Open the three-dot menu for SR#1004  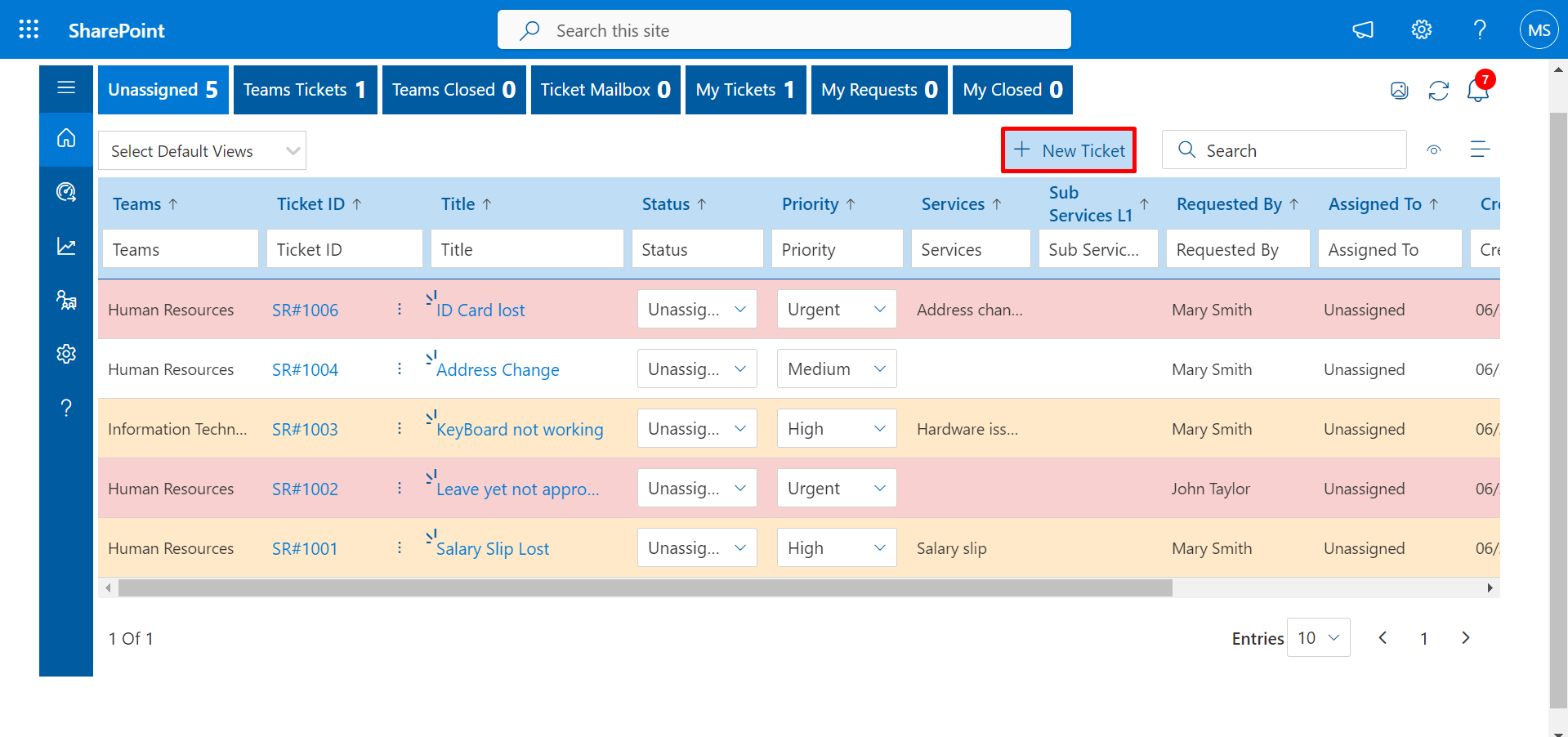click(400, 368)
